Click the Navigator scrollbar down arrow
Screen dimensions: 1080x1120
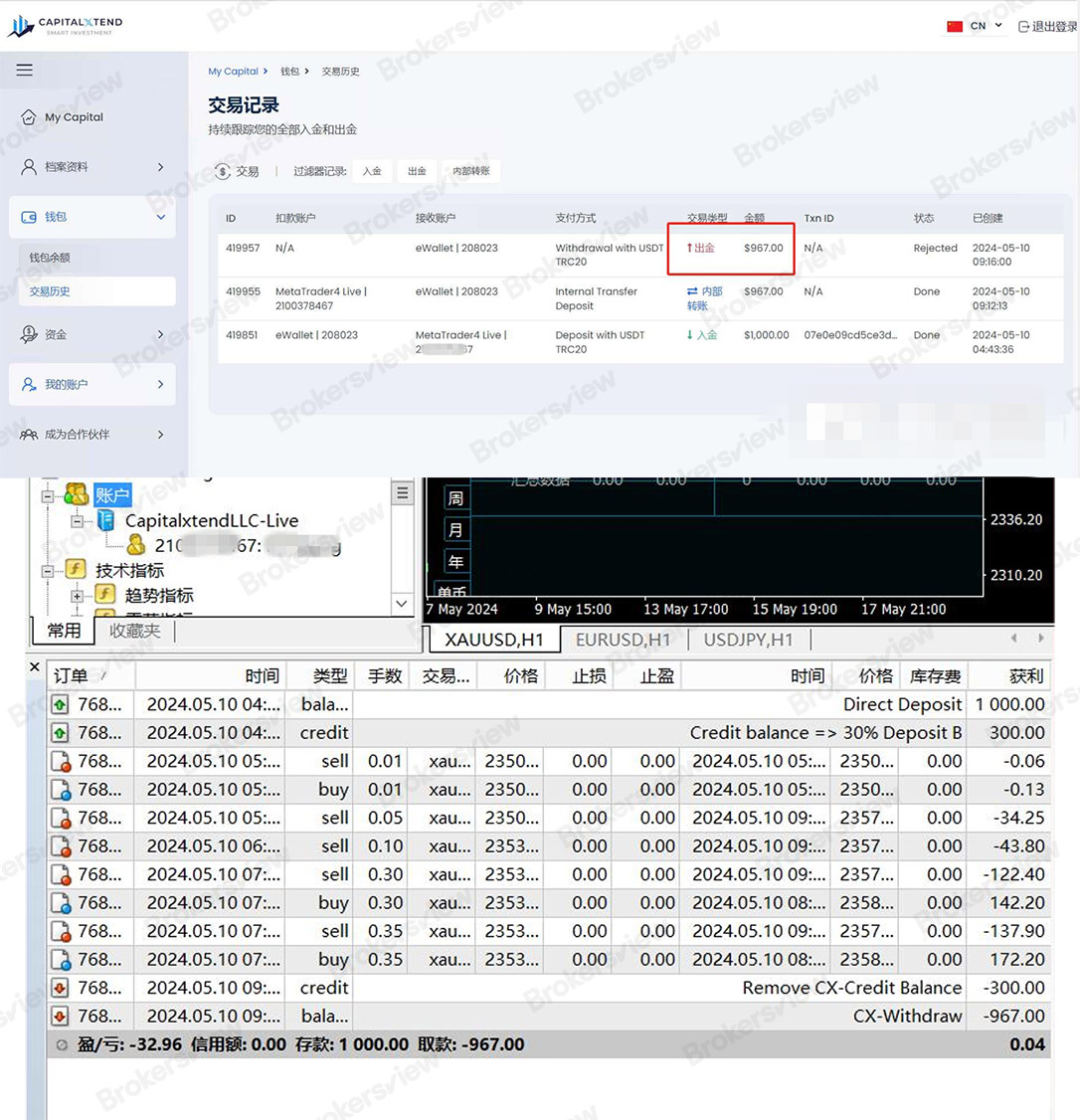(402, 603)
